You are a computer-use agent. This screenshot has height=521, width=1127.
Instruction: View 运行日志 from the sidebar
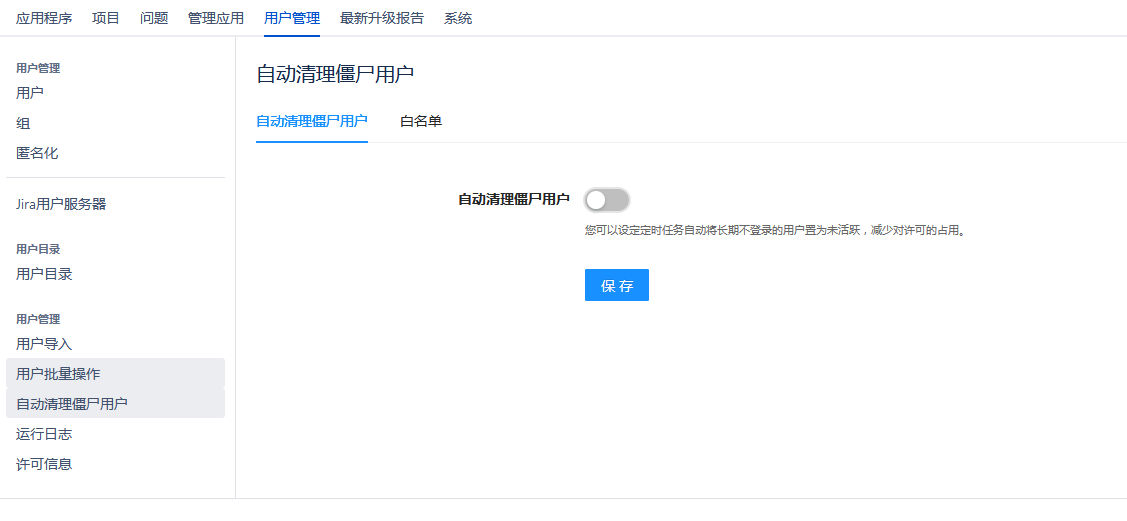point(44,434)
